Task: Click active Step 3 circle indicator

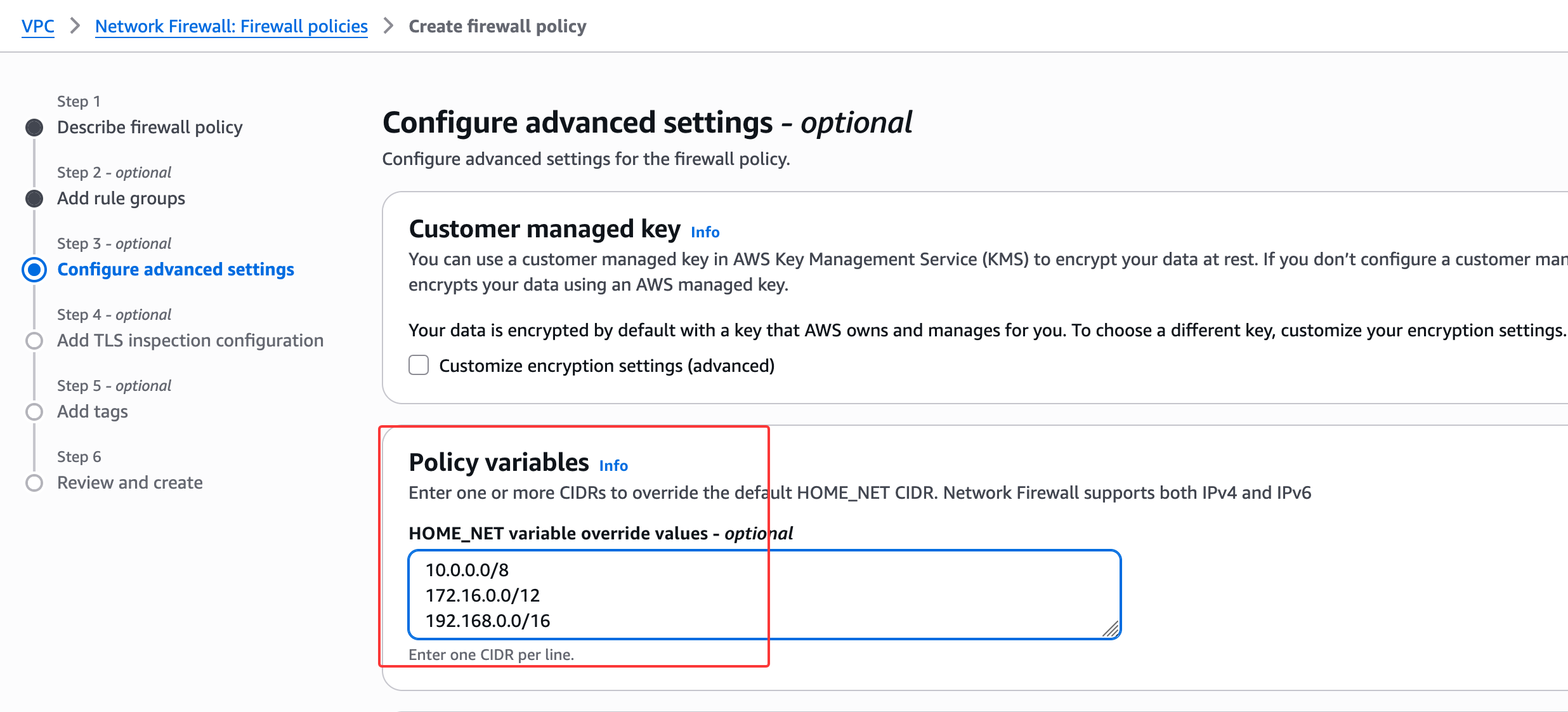Action: point(34,270)
